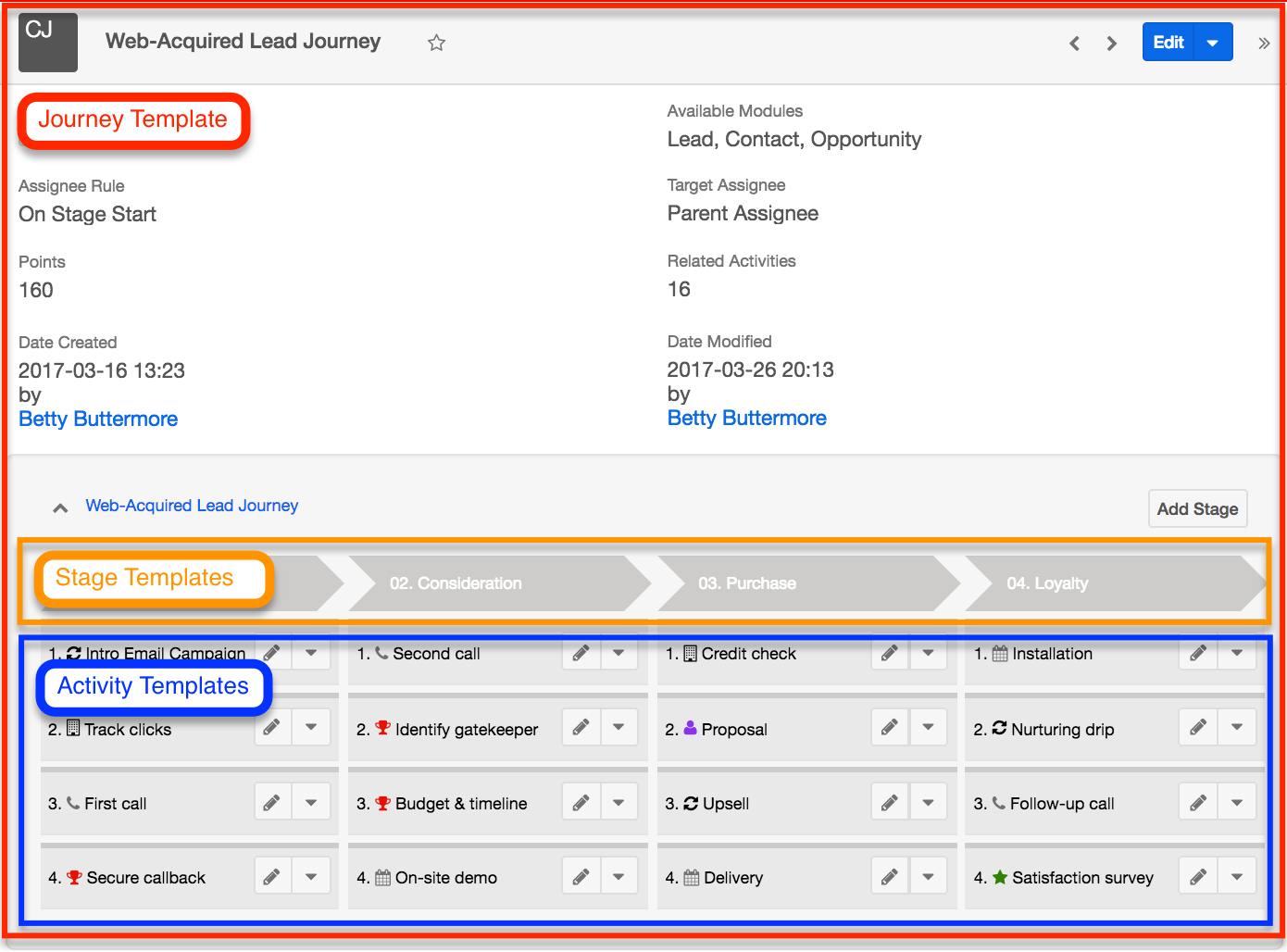This screenshot has width=1287, height=952.
Task: Open actions dropdown for Installation activity
Action: pos(1237,653)
